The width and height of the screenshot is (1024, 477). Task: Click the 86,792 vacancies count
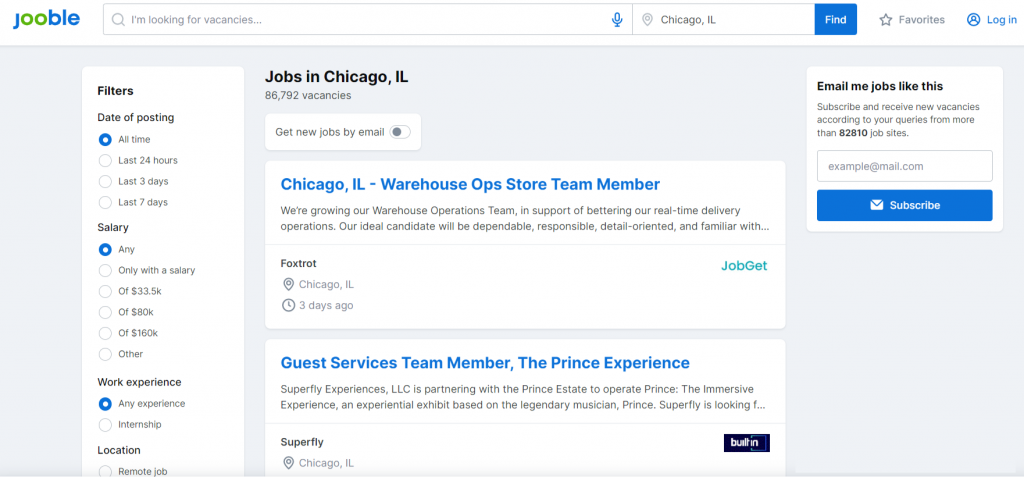[308, 95]
